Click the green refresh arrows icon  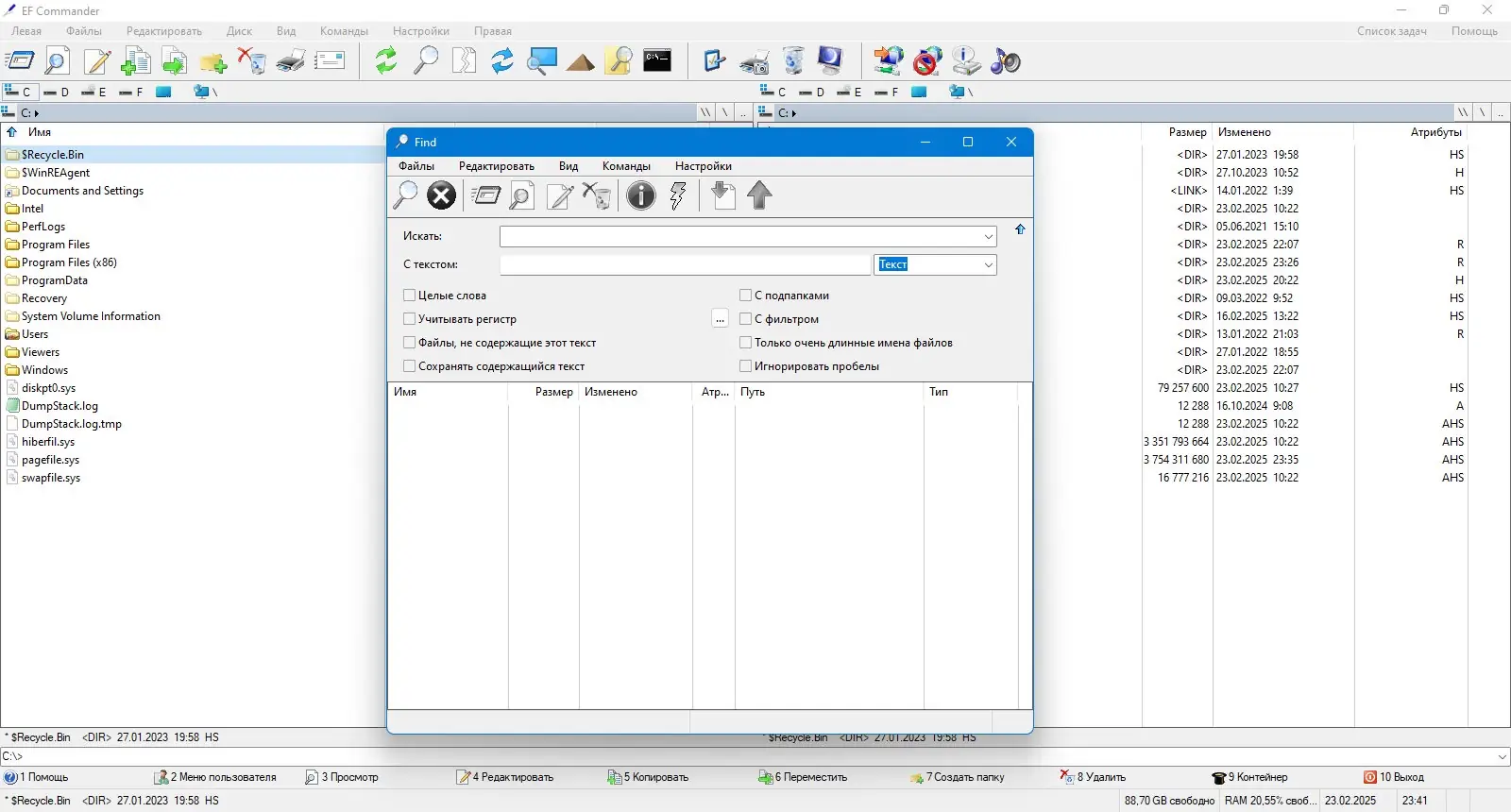tap(385, 61)
